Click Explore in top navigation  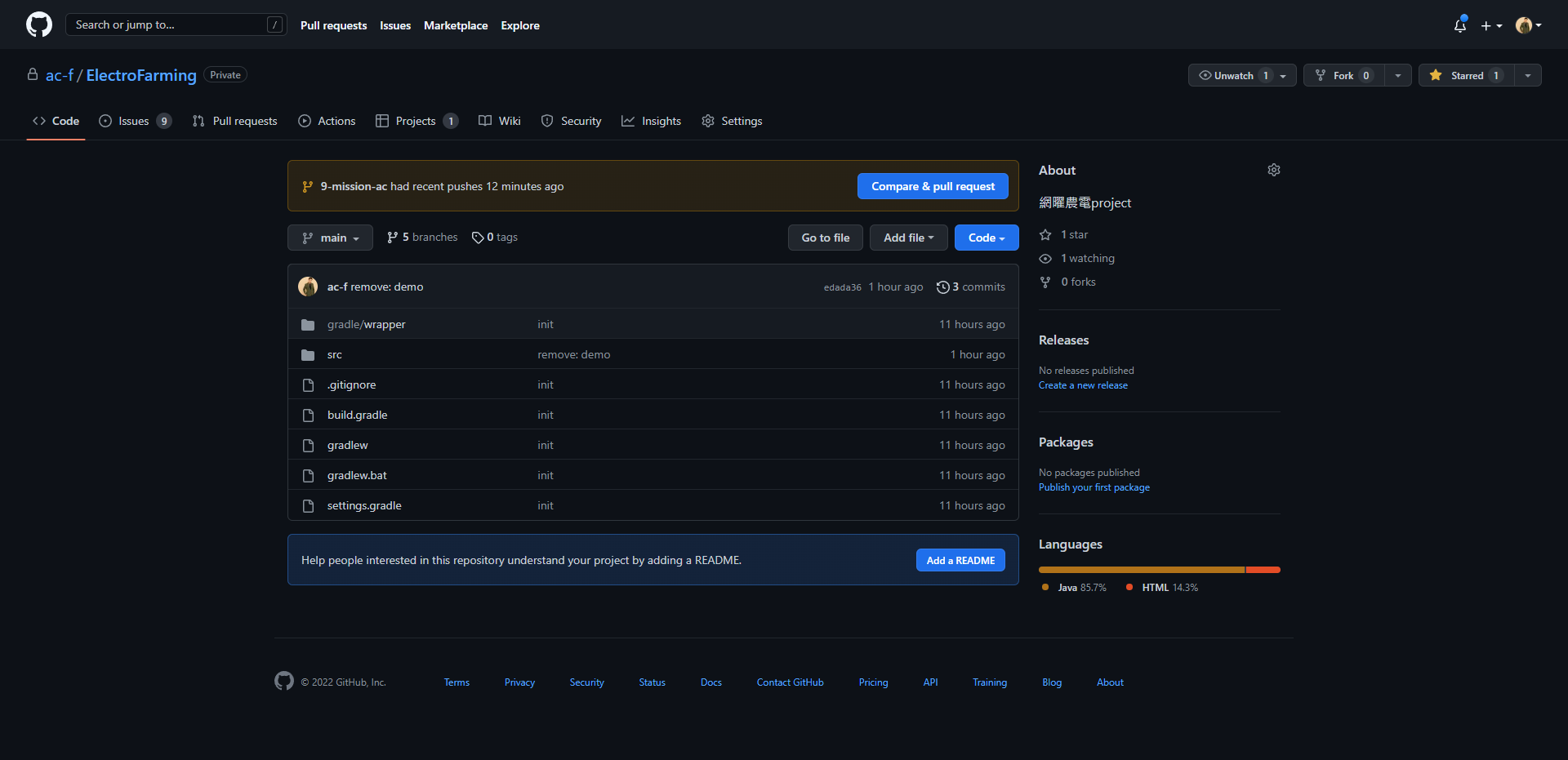(x=520, y=25)
